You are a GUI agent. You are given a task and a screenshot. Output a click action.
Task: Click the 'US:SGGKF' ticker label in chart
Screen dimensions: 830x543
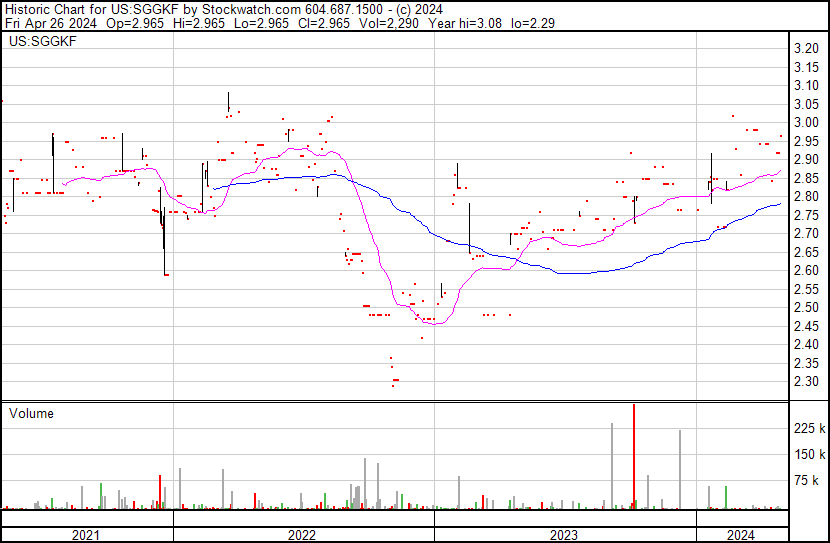pos(42,41)
